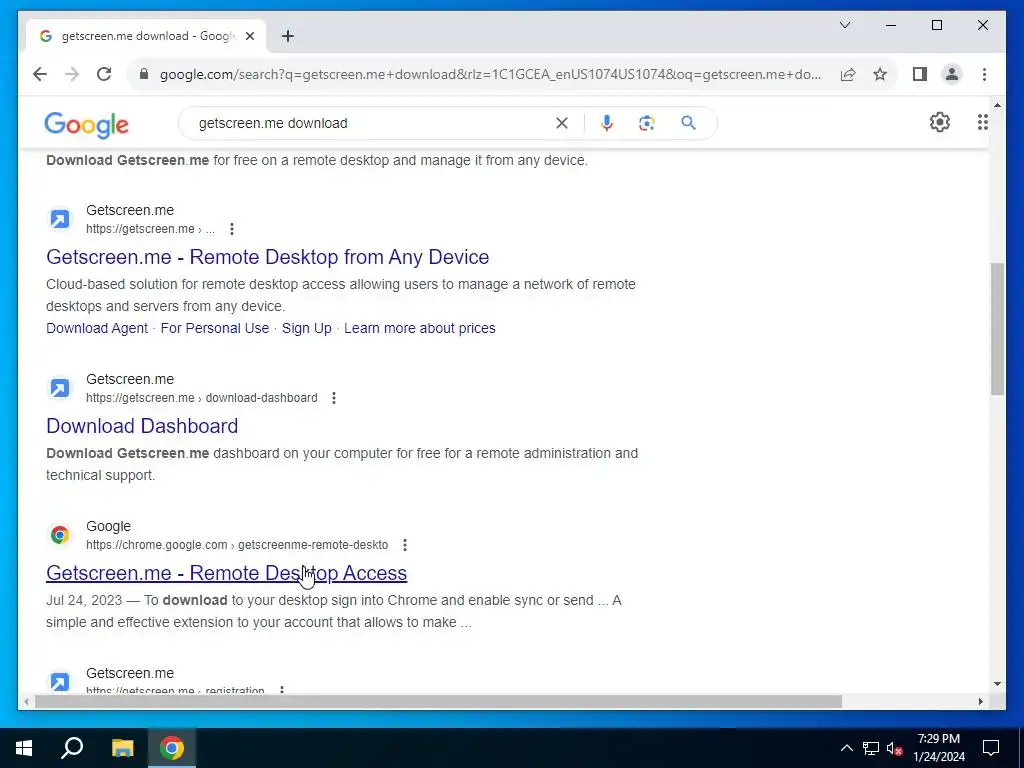This screenshot has height=768, width=1024.
Task: Go back using the browser back arrow
Action: 40,74
